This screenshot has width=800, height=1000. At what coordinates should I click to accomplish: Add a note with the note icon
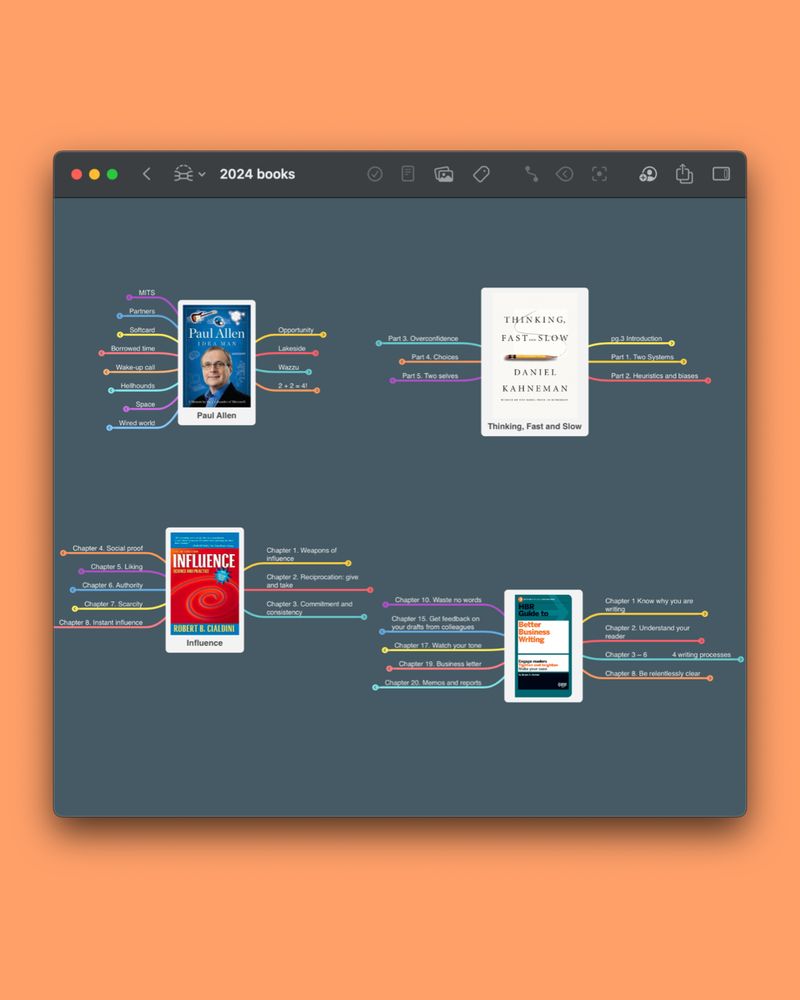tap(408, 173)
